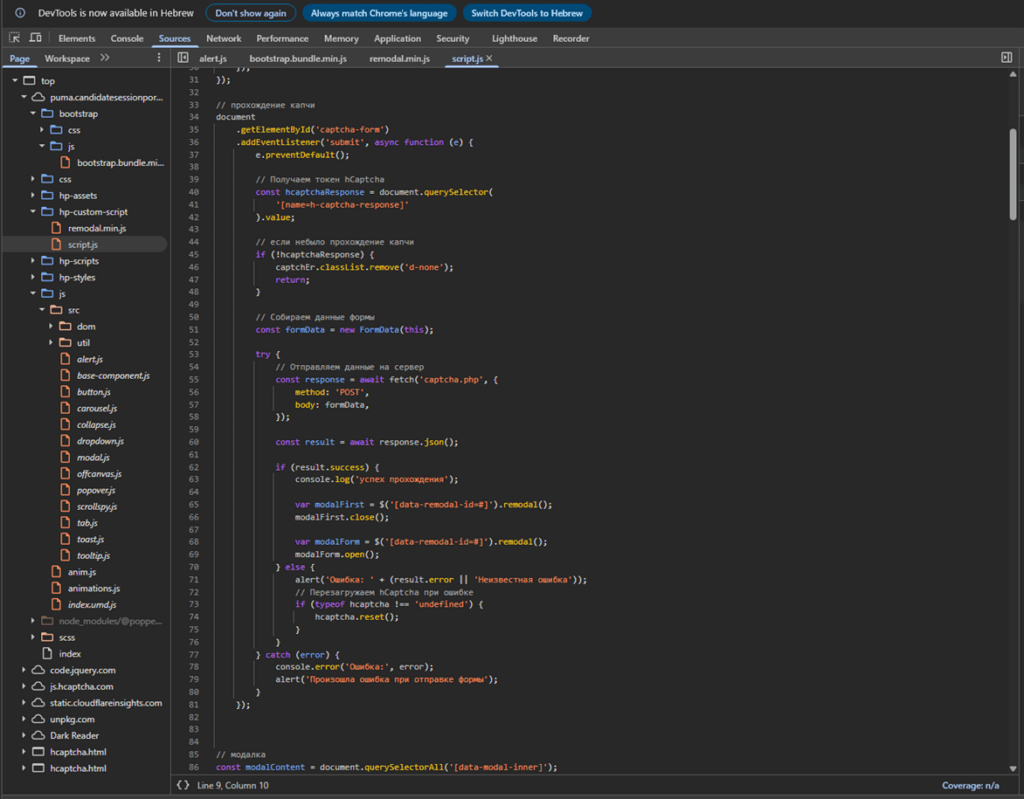This screenshot has height=799, width=1024.
Task: Click the button.js file icon
Action: 65,391
